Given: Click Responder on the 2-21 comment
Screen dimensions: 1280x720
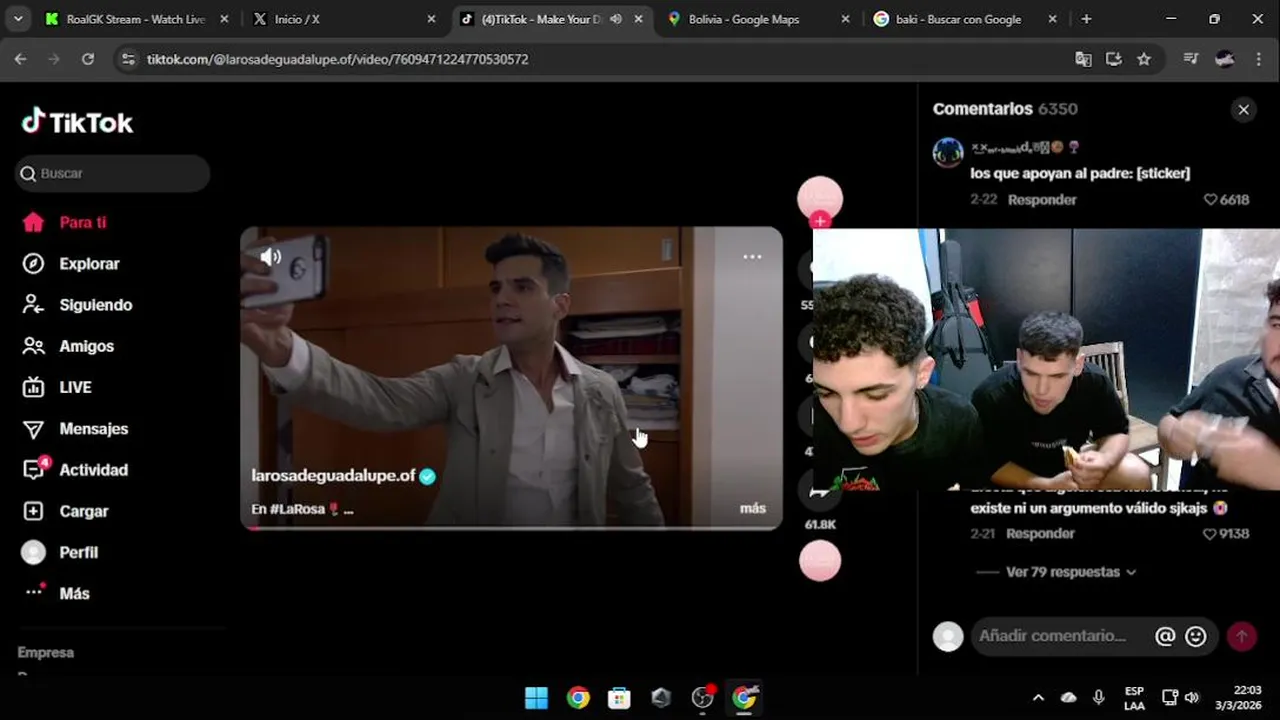Looking at the screenshot, I should pyautogui.click(x=1040, y=533).
